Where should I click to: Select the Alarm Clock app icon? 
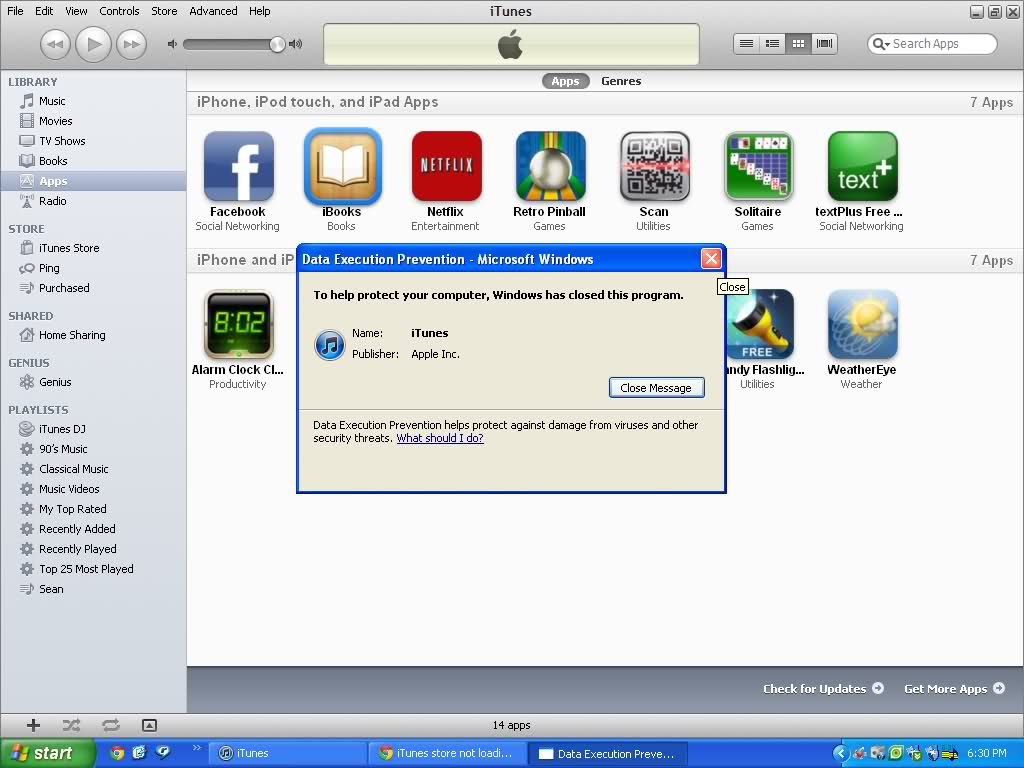(x=238, y=325)
